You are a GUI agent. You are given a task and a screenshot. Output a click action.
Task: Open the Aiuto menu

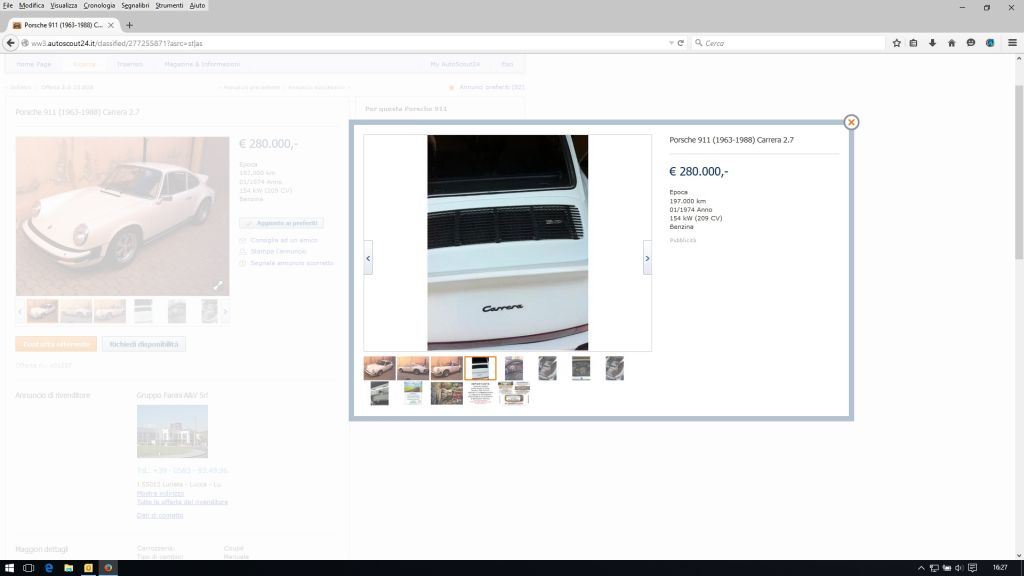(197, 5)
